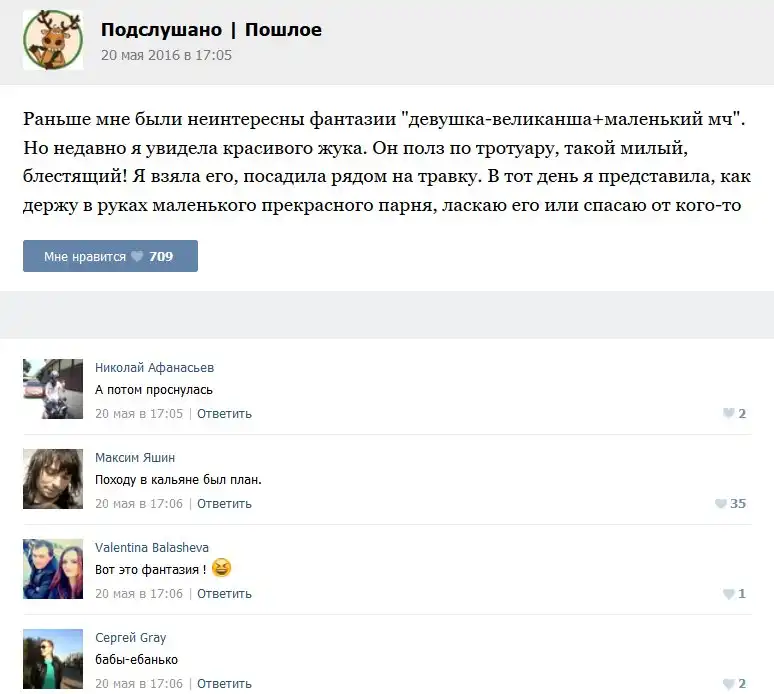Click the Подслушано group deer avatar
The image size is (774, 694).
[53, 40]
